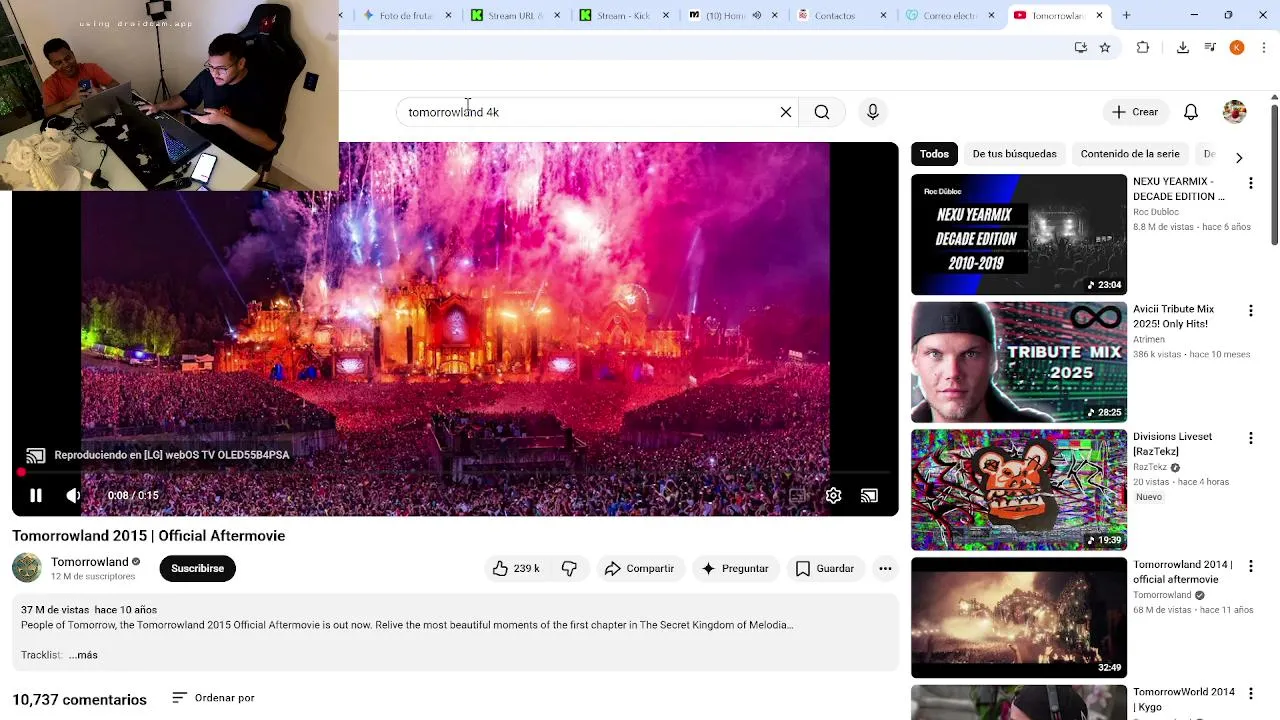Viewport: 1280px width, 720px height.
Task: Open the 'Ordenar por' comments sort menu
Action: tap(213, 698)
